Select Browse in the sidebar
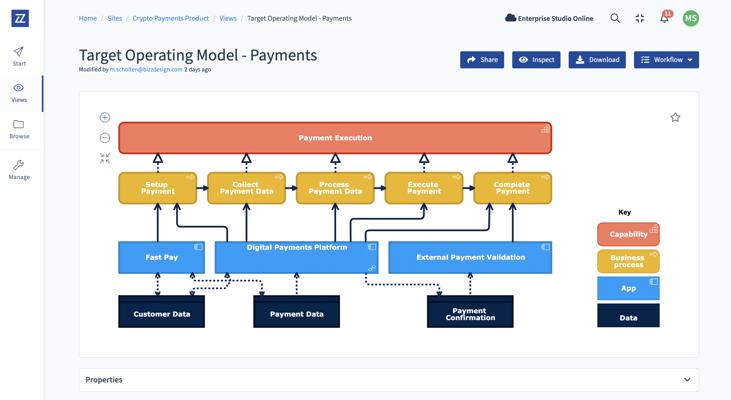This screenshot has width=731, height=400. (x=19, y=129)
